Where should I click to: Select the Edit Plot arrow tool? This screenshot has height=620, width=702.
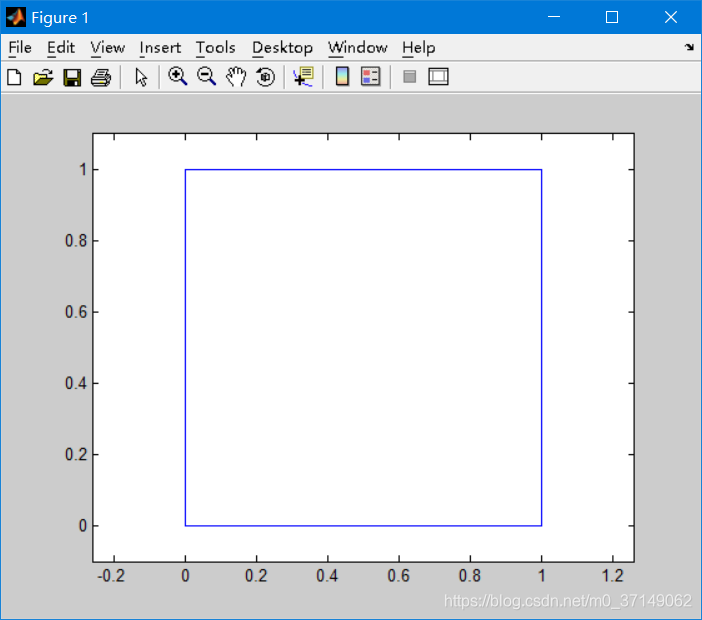click(141, 77)
